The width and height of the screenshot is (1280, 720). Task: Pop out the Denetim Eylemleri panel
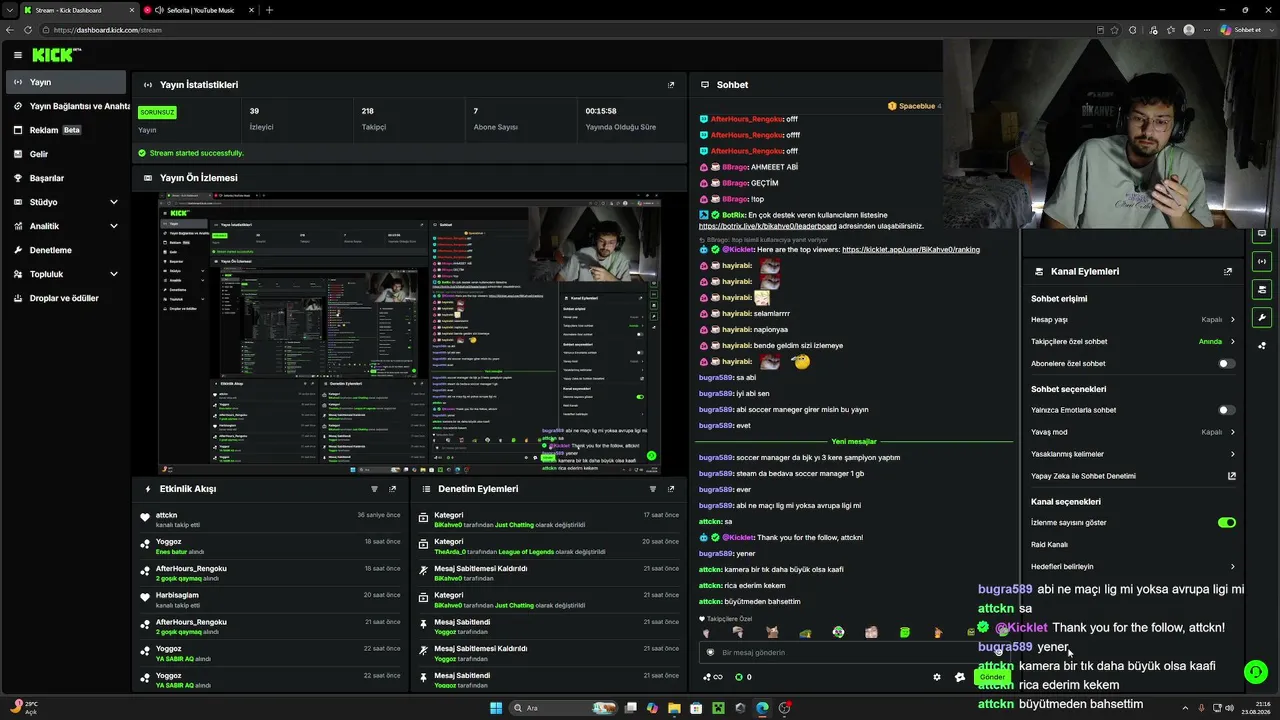pyautogui.click(x=671, y=489)
